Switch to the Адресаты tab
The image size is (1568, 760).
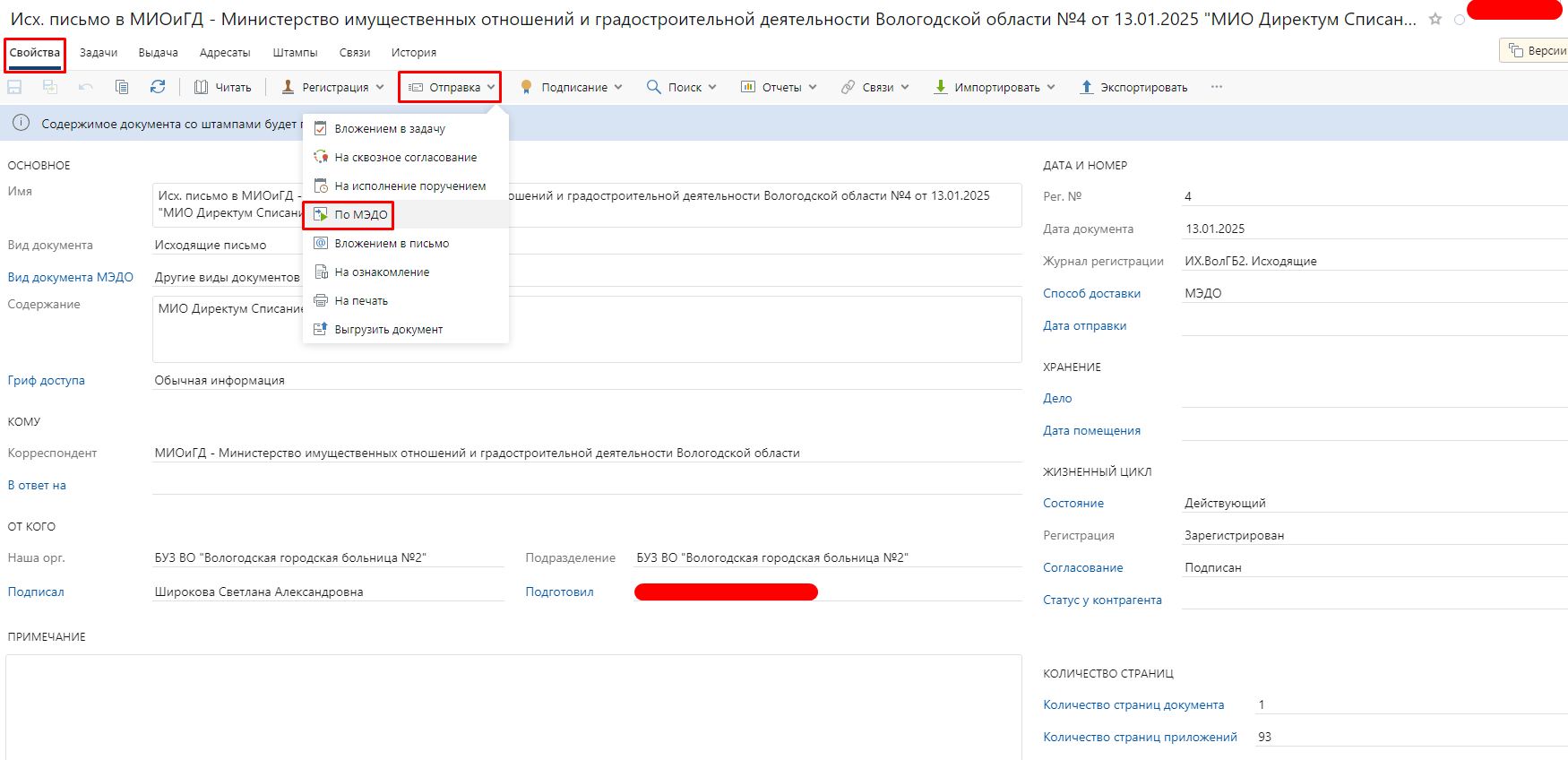[x=225, y=53]
